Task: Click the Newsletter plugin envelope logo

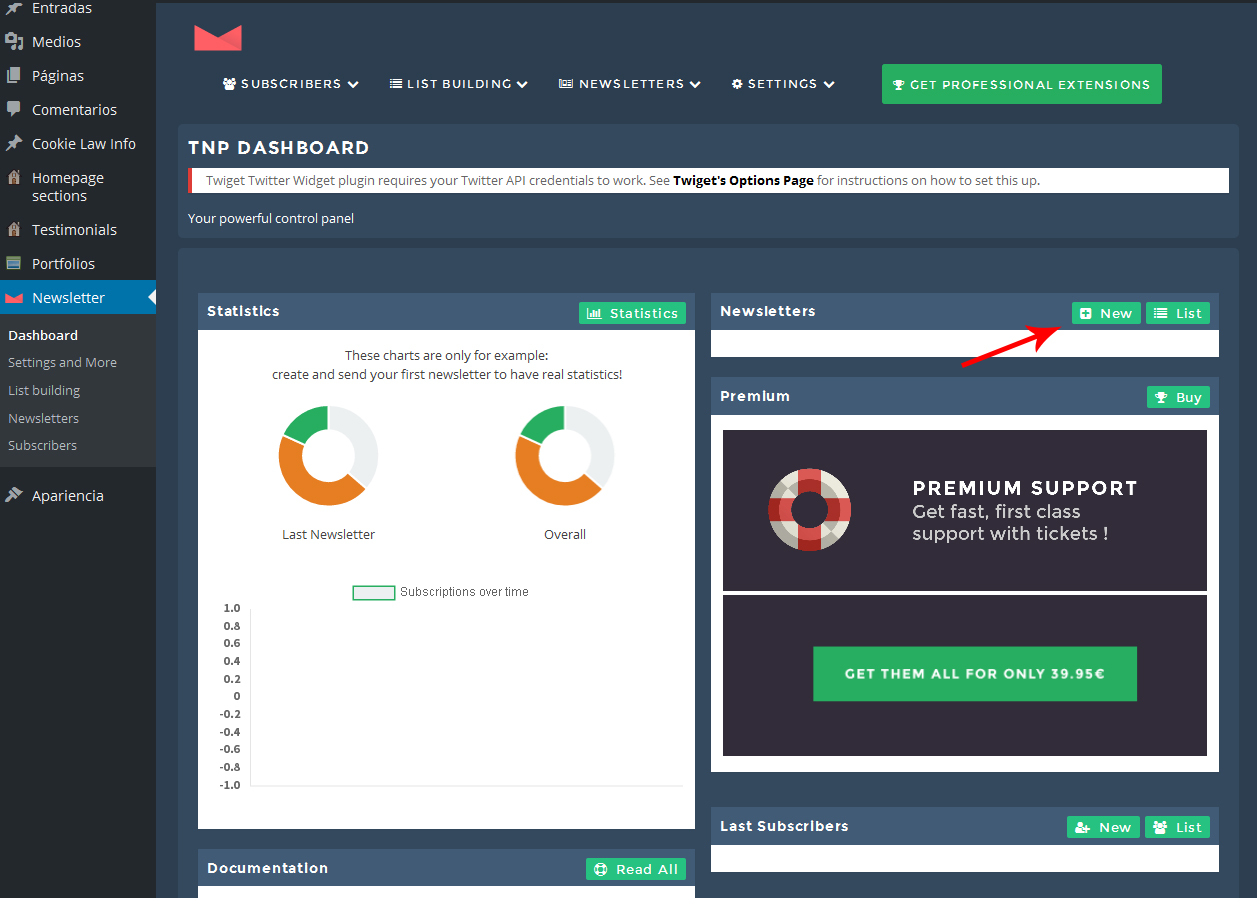Action: click(x=218, y=38)
